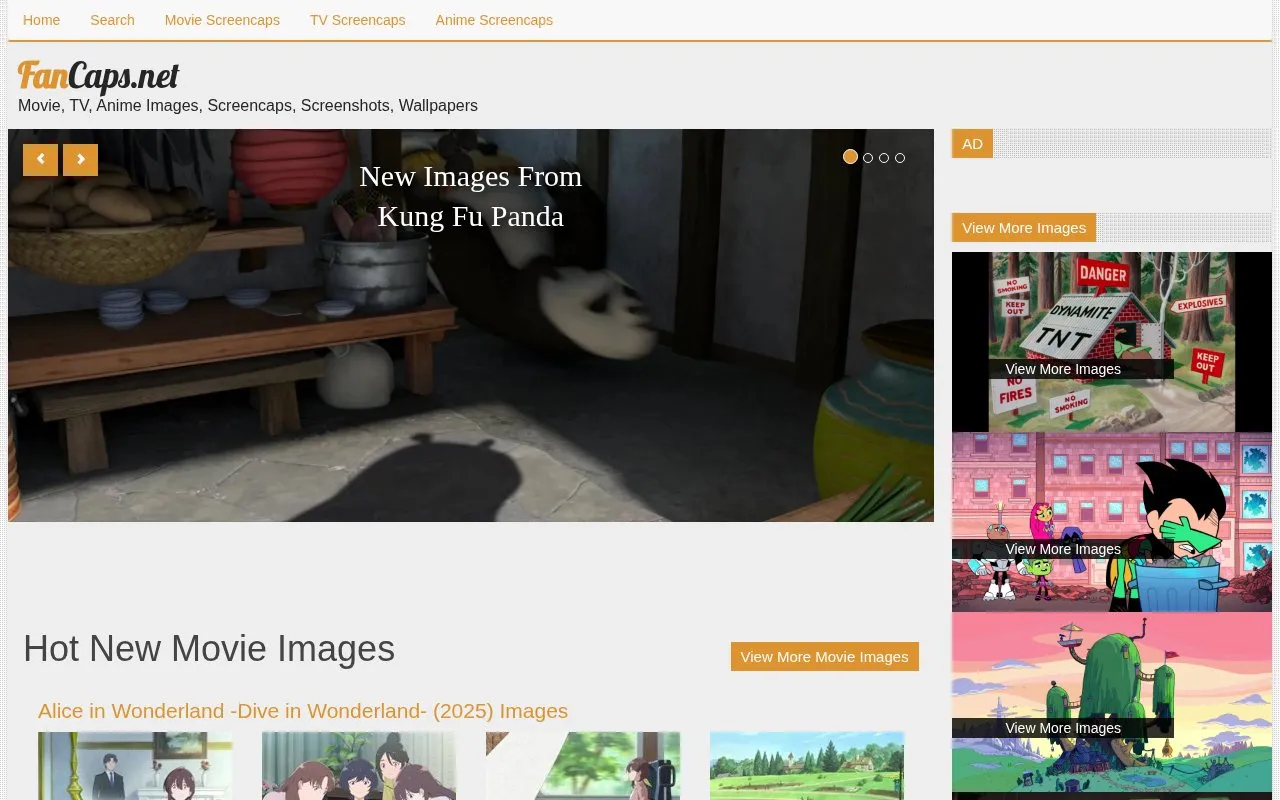Open Movie Screencaps section
The width and height of the screenshot is (1280, 800).
point(222,20)
